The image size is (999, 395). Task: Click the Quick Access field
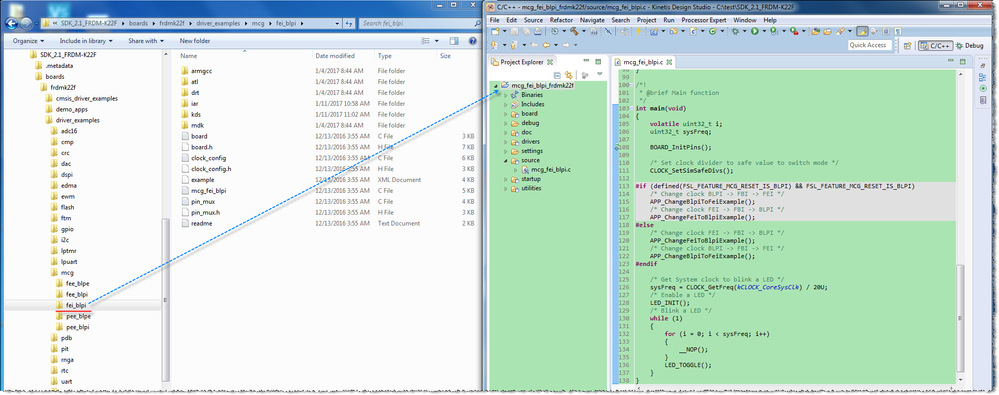[870, 45]
